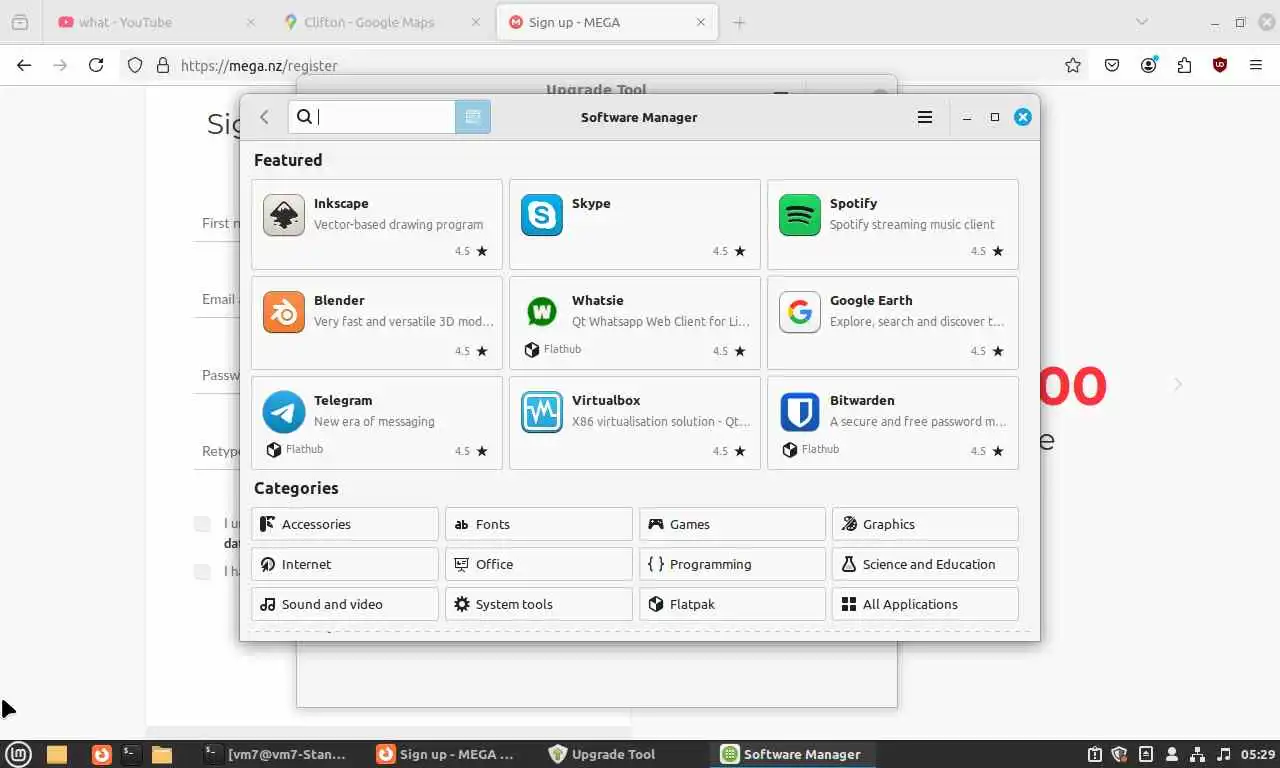Screen dimensions: 1280x768
Task: Open a new browser tab
Action: pyautogui.click(x=739, y=22)
